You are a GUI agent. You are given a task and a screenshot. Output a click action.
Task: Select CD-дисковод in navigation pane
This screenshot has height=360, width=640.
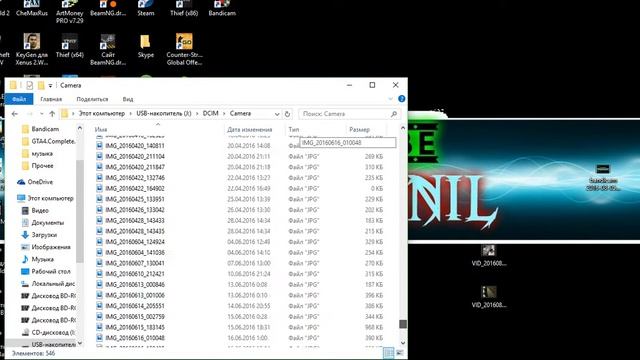point(48,332)
